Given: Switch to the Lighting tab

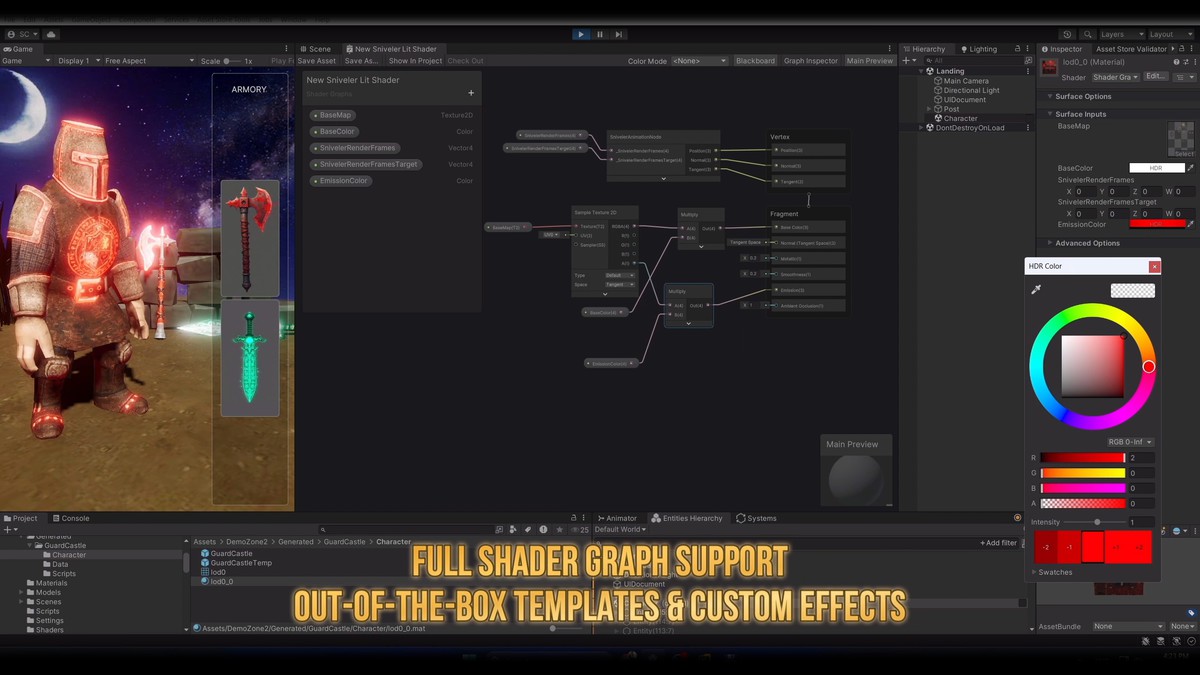Looking at the screenshot, I should 978,48.
